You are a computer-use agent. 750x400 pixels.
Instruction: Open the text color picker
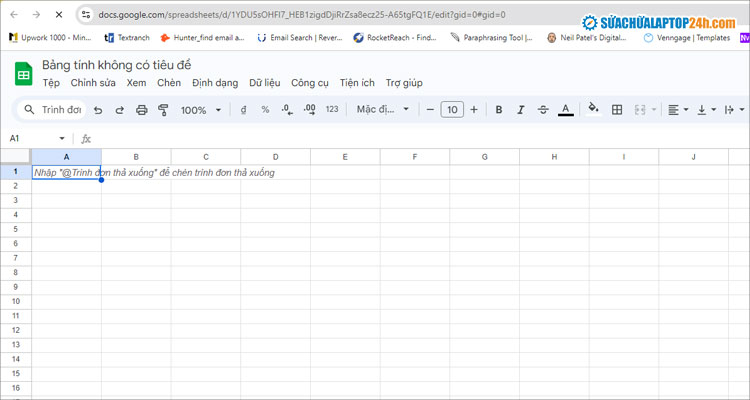click(x=565, y=110)
